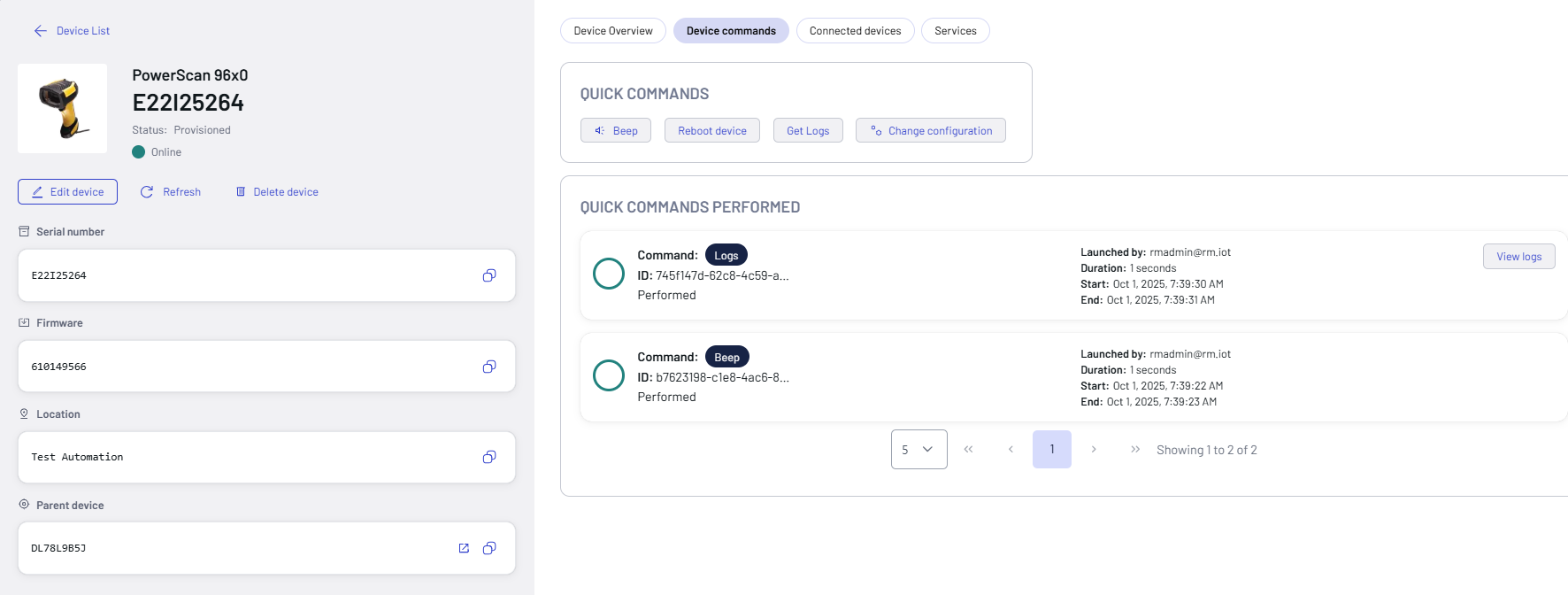1568x595 pixels.
Task: Select page 1 in pagination
Action: [x=1052, y=450]
